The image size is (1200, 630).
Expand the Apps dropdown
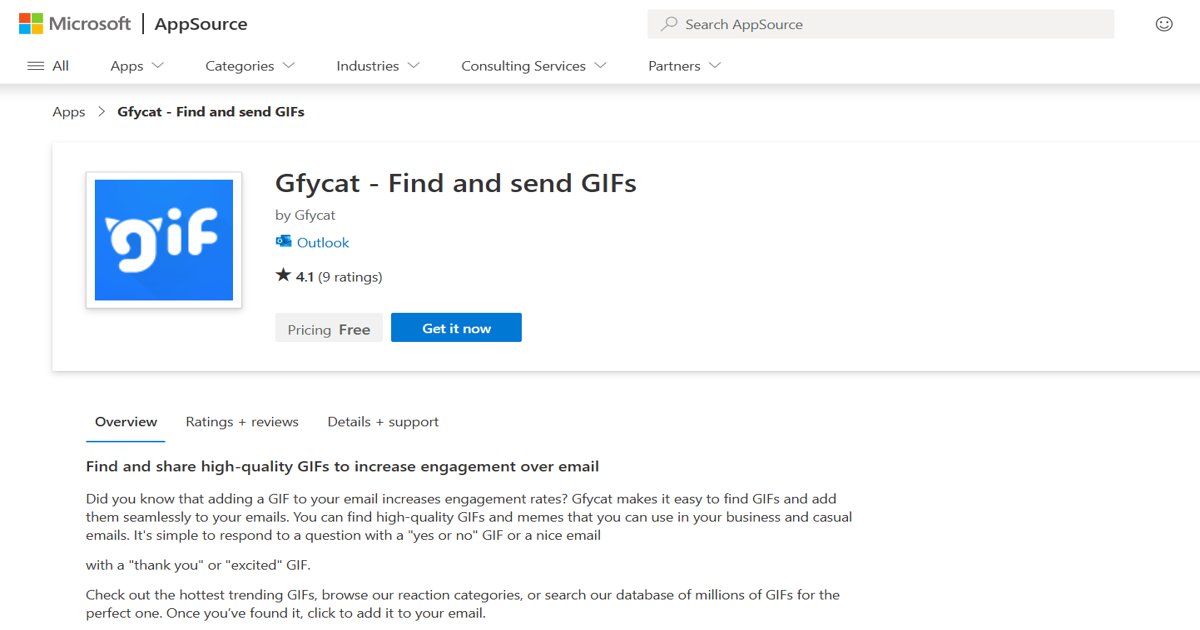click(x=137, y=66)
